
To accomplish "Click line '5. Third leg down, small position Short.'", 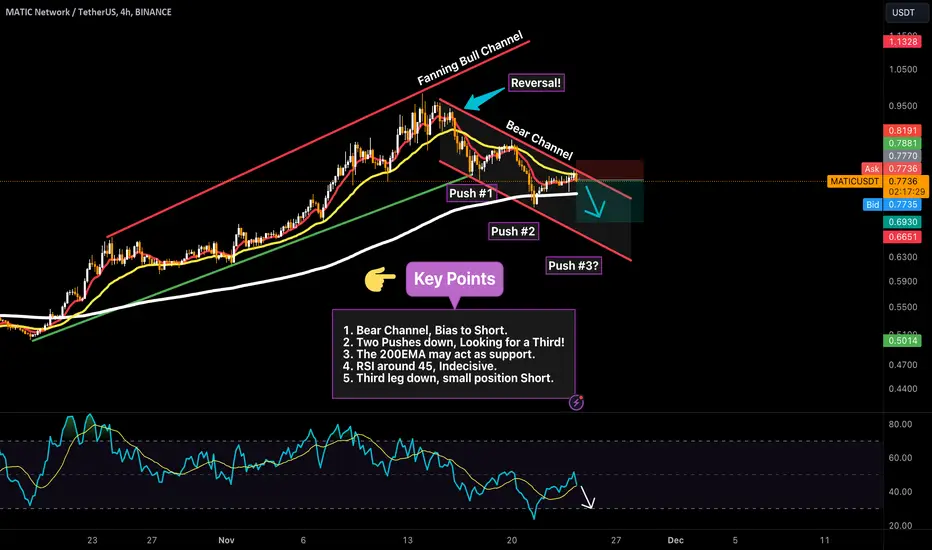I will click(x=448, y=378).
